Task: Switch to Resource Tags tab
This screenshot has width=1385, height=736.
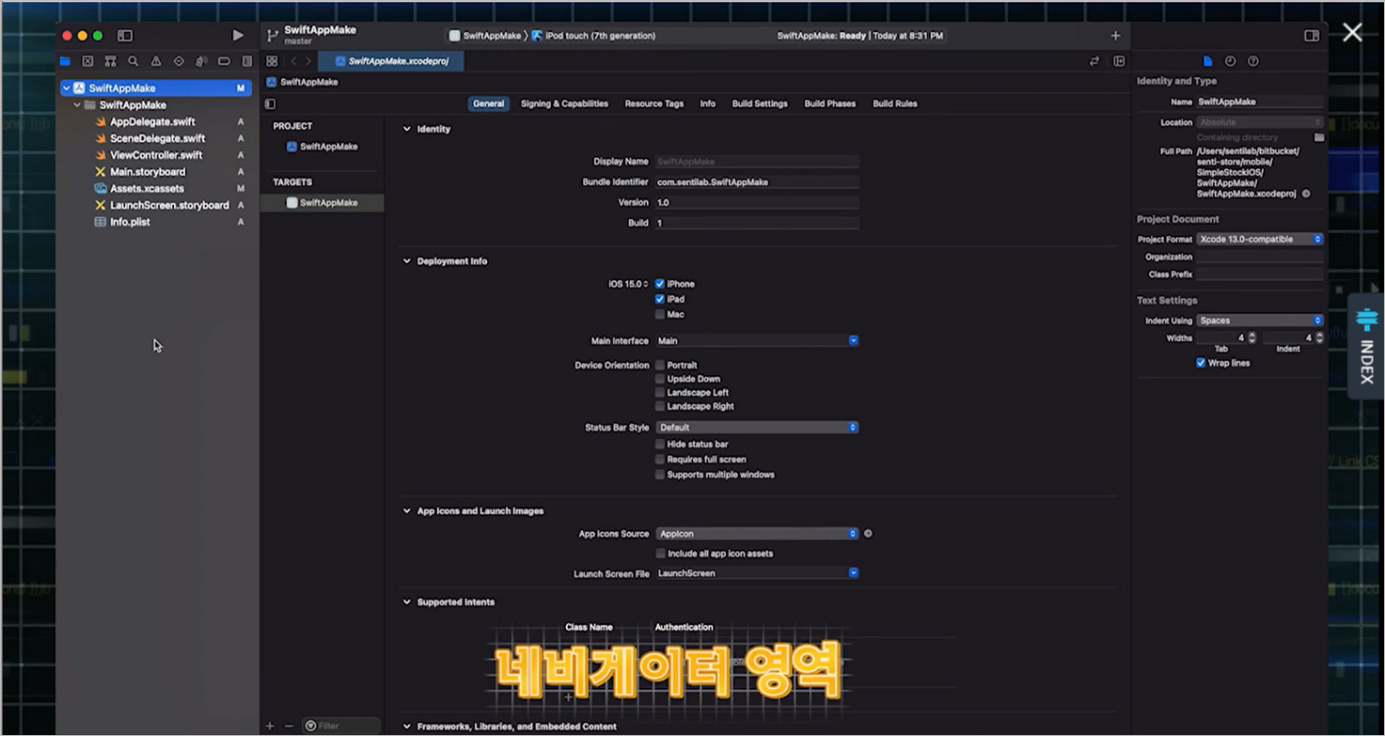Action: point(654,104)
